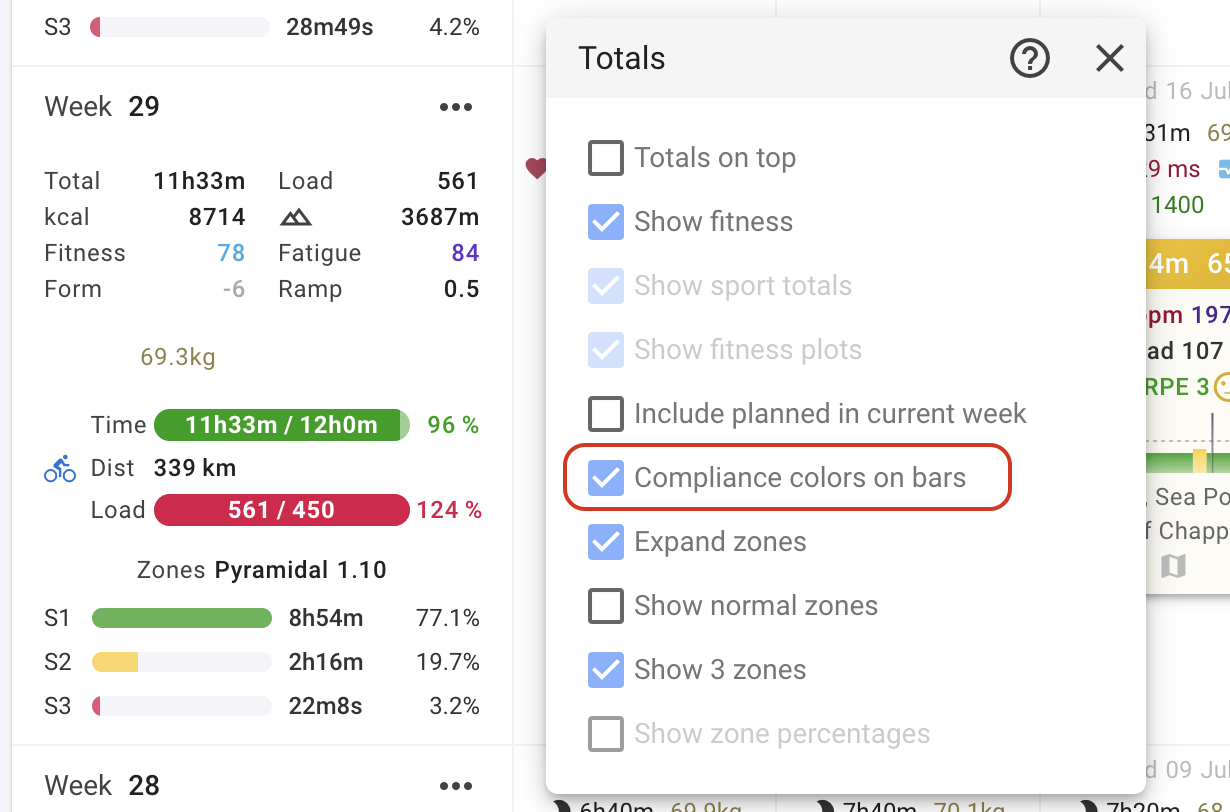Click the cycling bike icon
The height and width of the screenshot is (812, 1230).
[x=60, y=468]
